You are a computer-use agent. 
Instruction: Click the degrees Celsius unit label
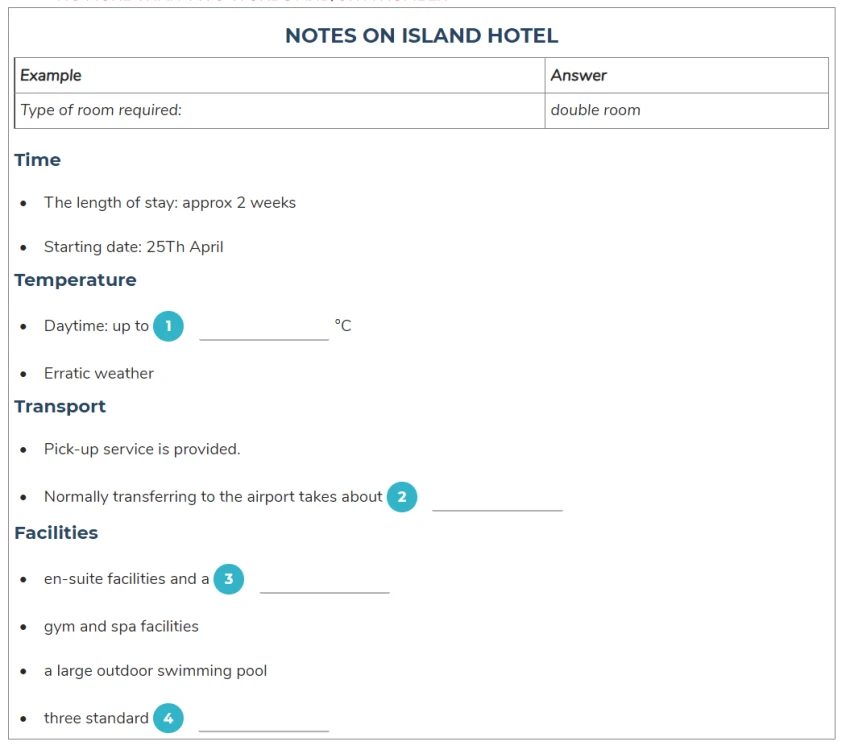click(343, 326)
